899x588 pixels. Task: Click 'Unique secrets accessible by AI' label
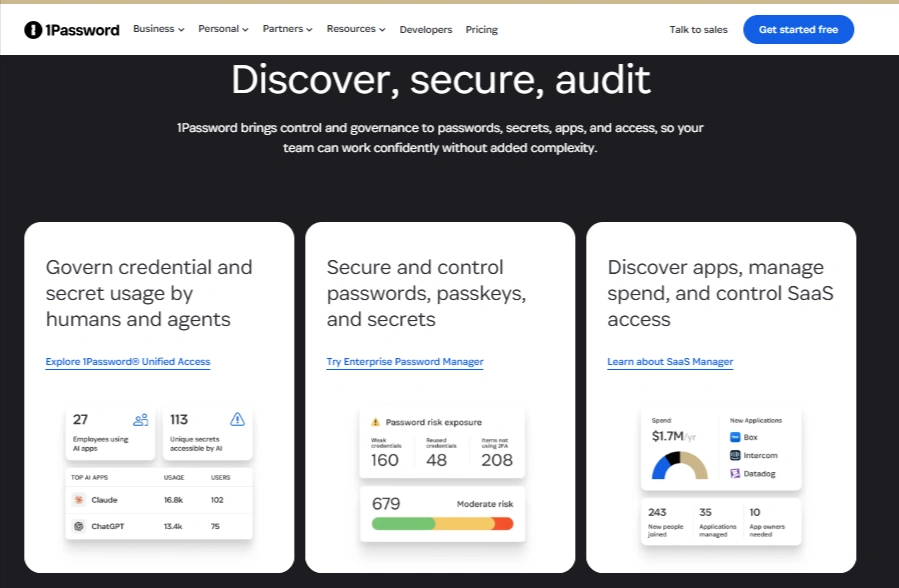(196, 444)
